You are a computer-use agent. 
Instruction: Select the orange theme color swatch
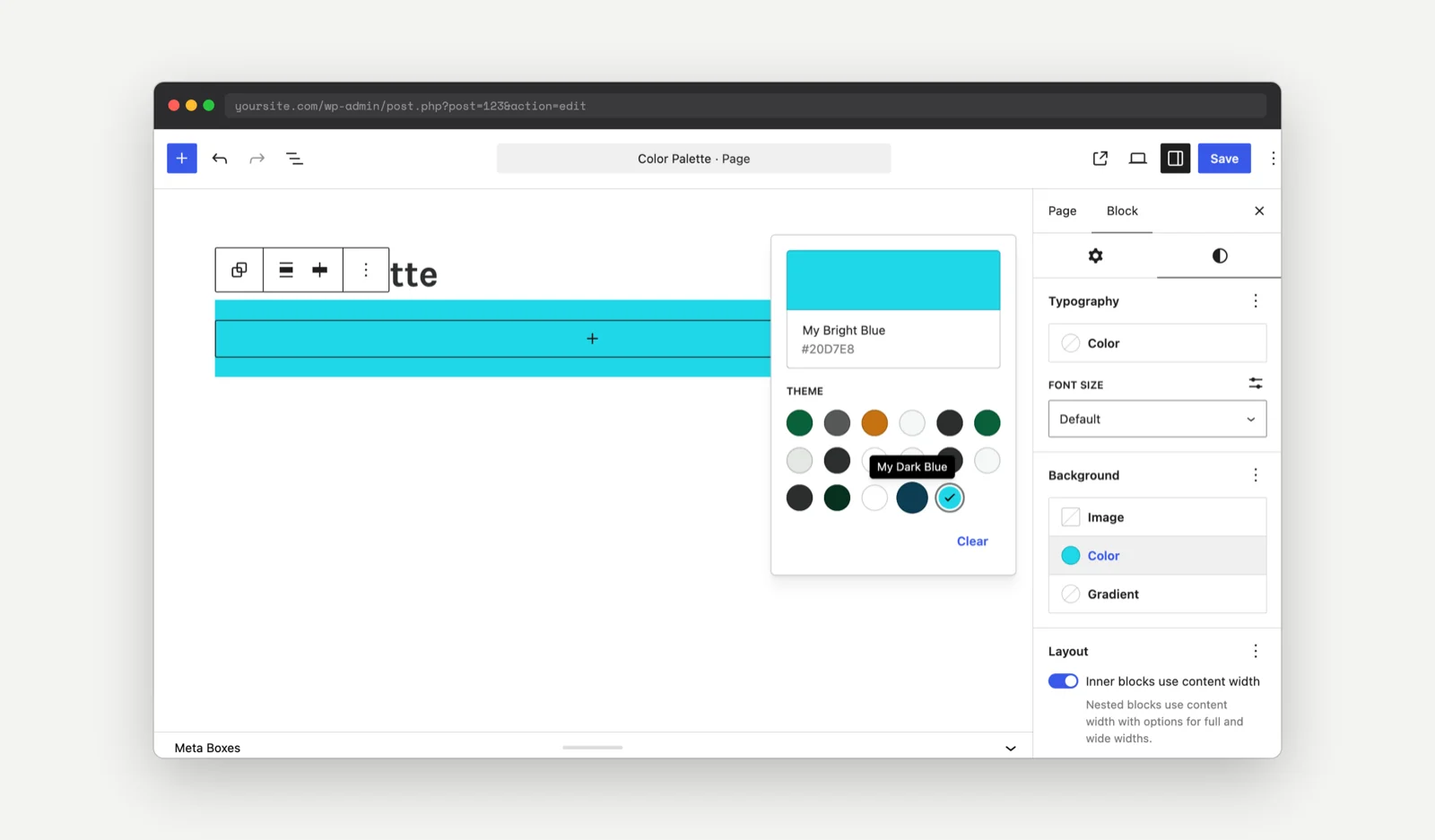[874, 423]
